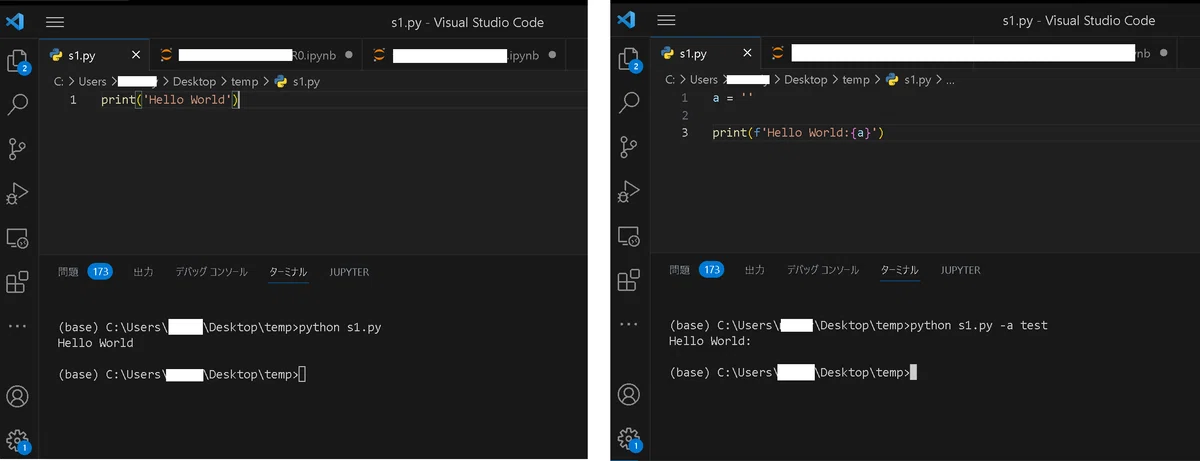Viewport: 1200px width, 461px height.
Task: Open Search icon in right VS Code window
Action: point(630,102)
